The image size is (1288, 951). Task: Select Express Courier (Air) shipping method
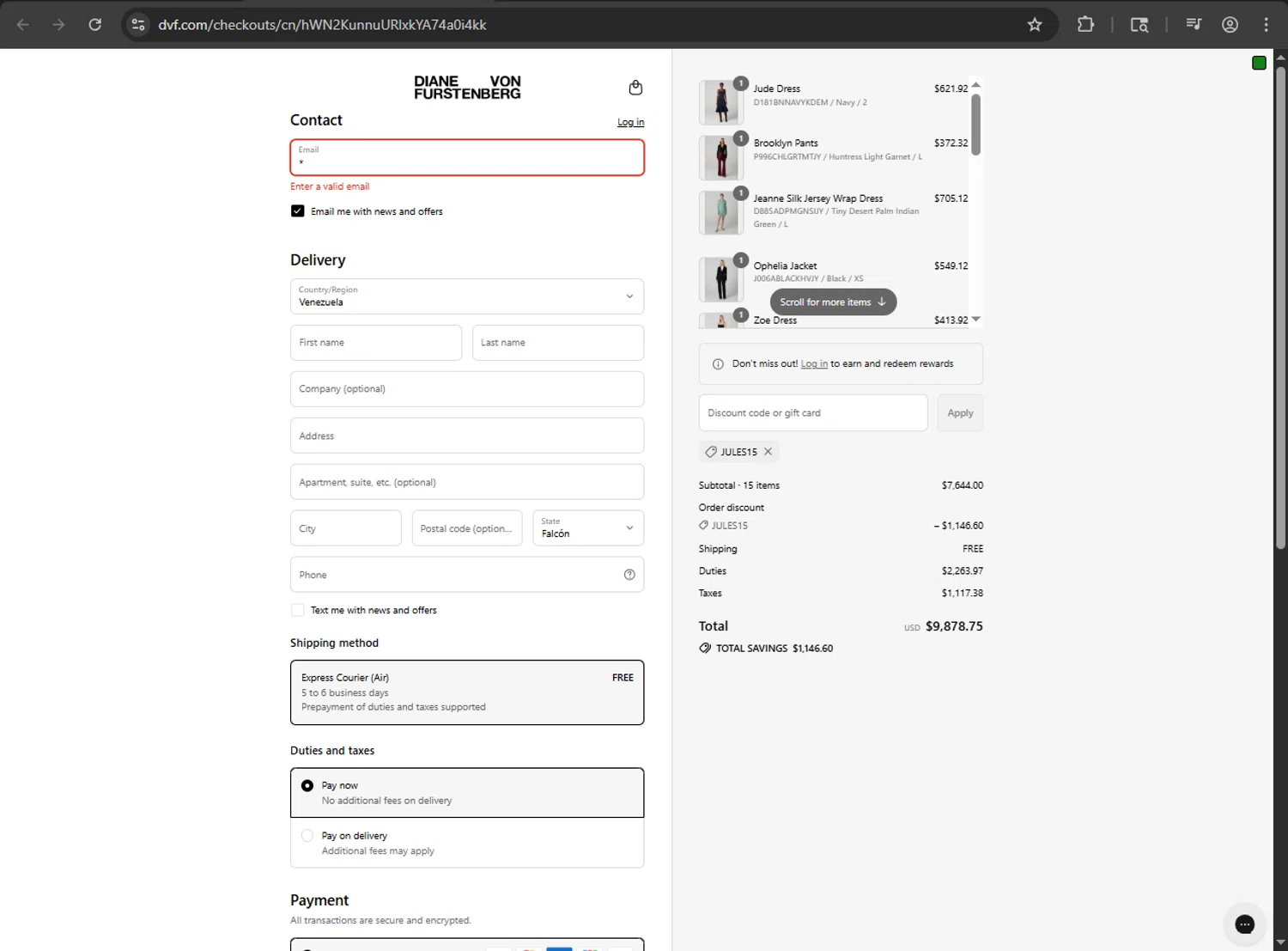click(x=467, y=692)
